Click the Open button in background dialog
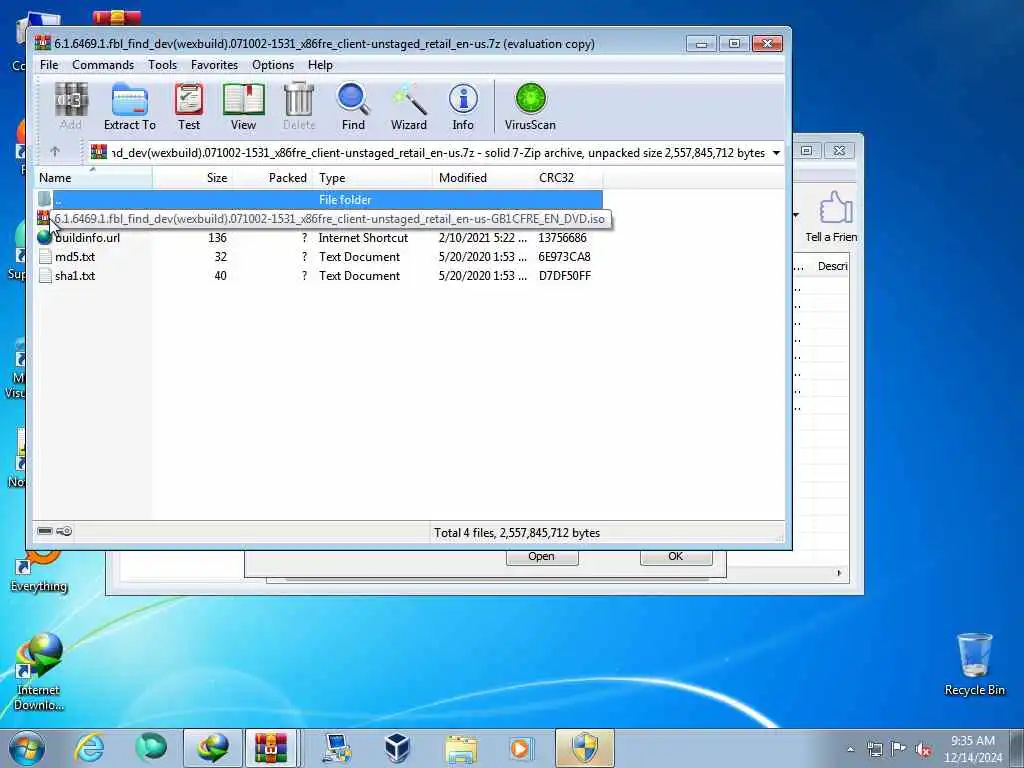1024x768 pixels. [x=541, y=556]
